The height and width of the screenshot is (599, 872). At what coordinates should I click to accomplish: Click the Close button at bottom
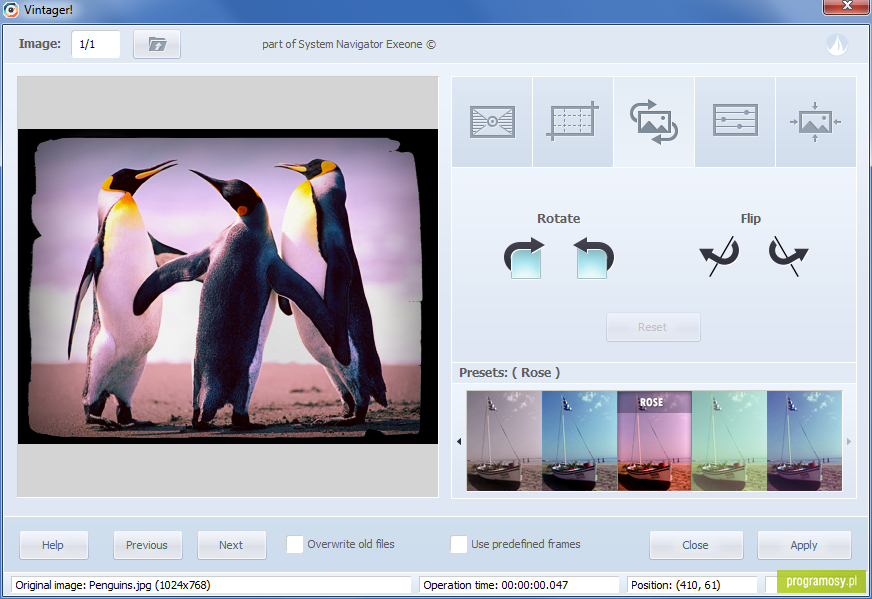click(x=696, y=545)
